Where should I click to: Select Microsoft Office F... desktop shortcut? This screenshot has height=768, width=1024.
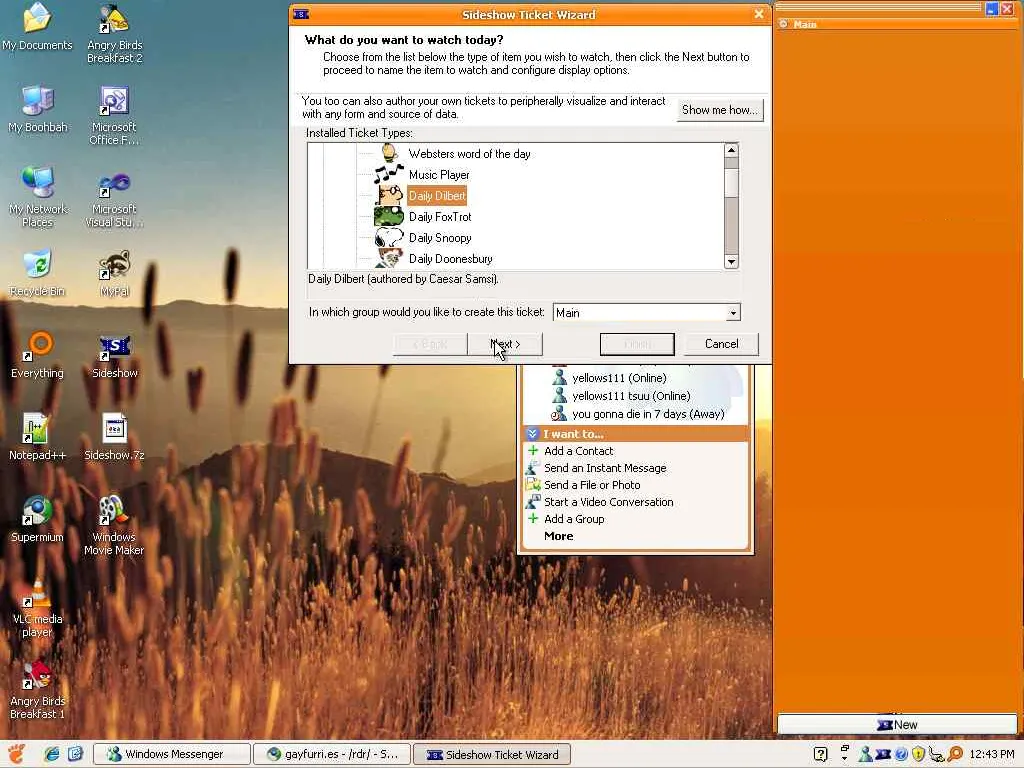[x=114, y=116]
